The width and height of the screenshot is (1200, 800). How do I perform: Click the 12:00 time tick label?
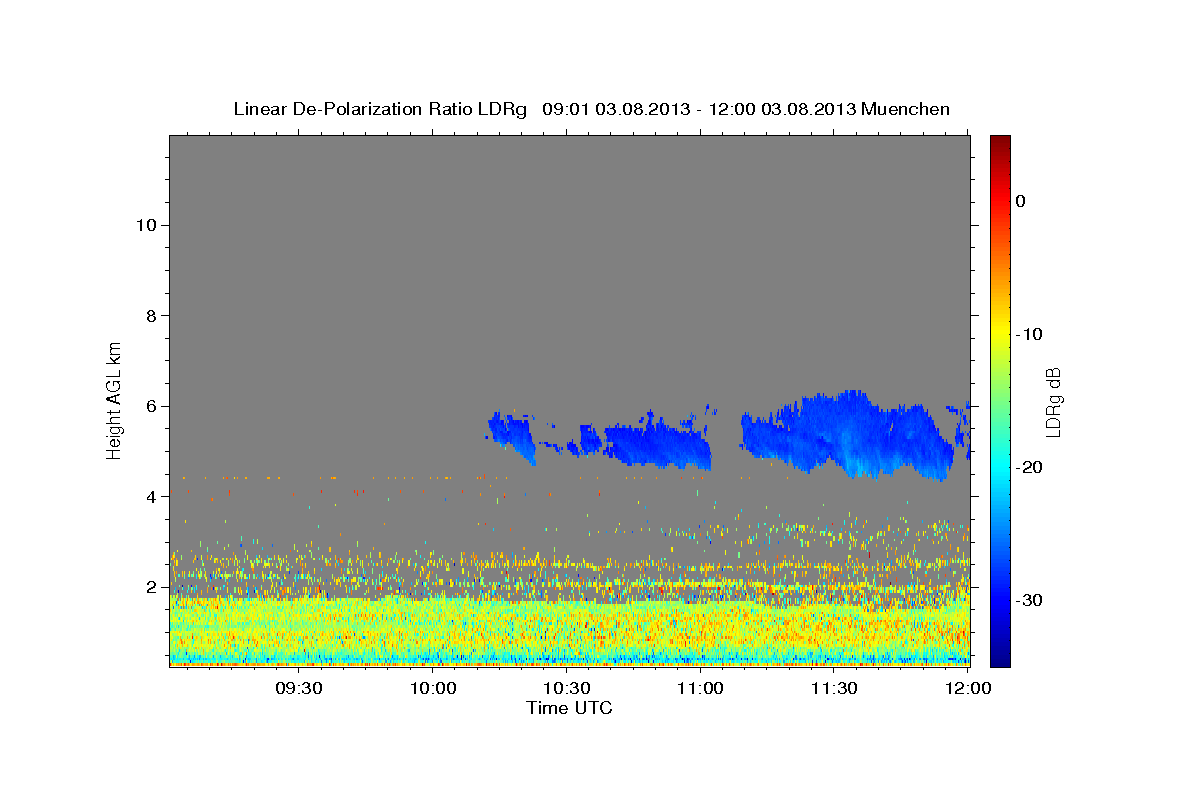point(968,688)
